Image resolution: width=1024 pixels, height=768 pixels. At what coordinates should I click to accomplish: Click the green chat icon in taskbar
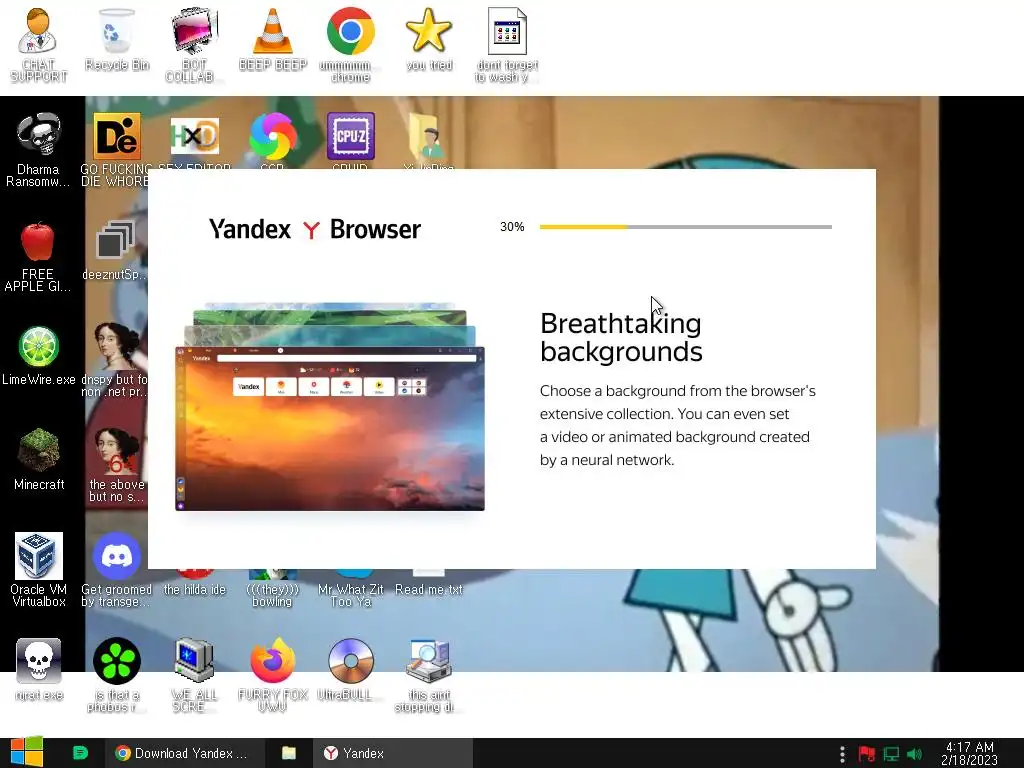[x=80, y=752]
